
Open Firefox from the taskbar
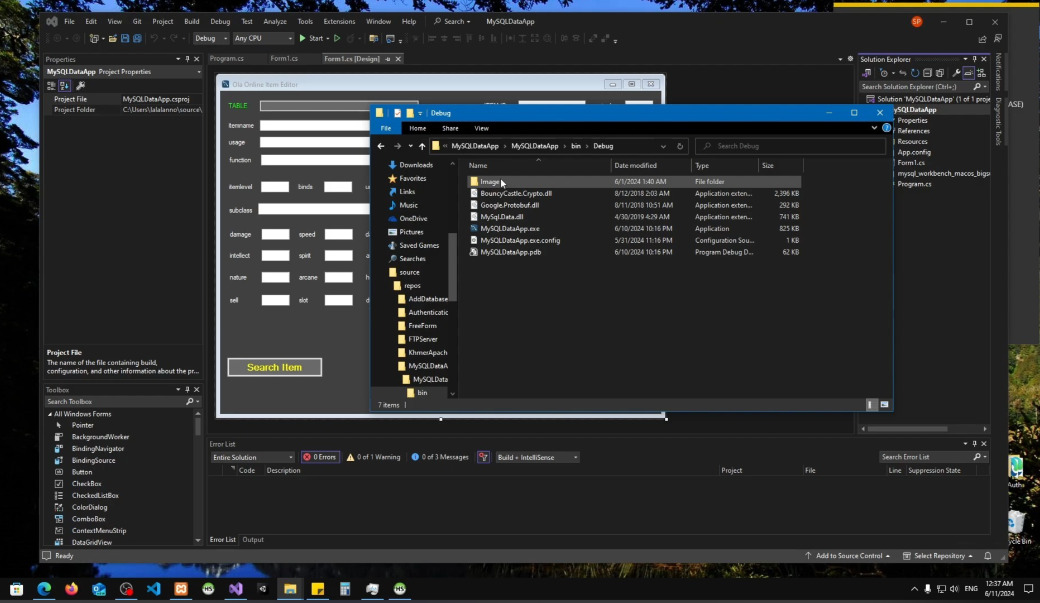[71, 589]
